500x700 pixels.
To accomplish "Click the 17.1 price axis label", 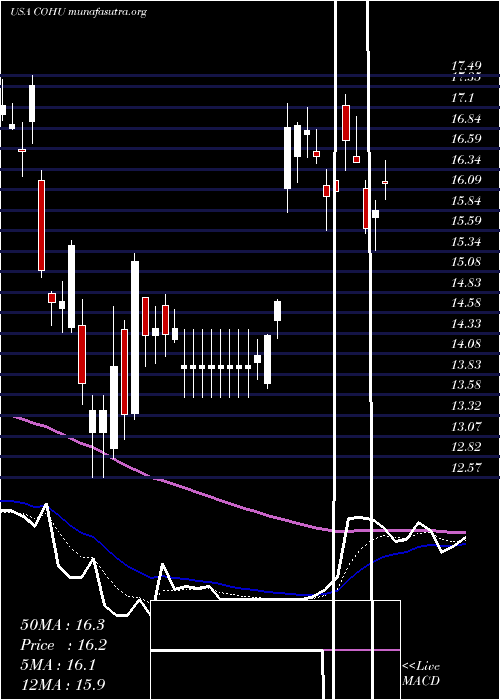I will pyautogui.click(x=462, y=98).
